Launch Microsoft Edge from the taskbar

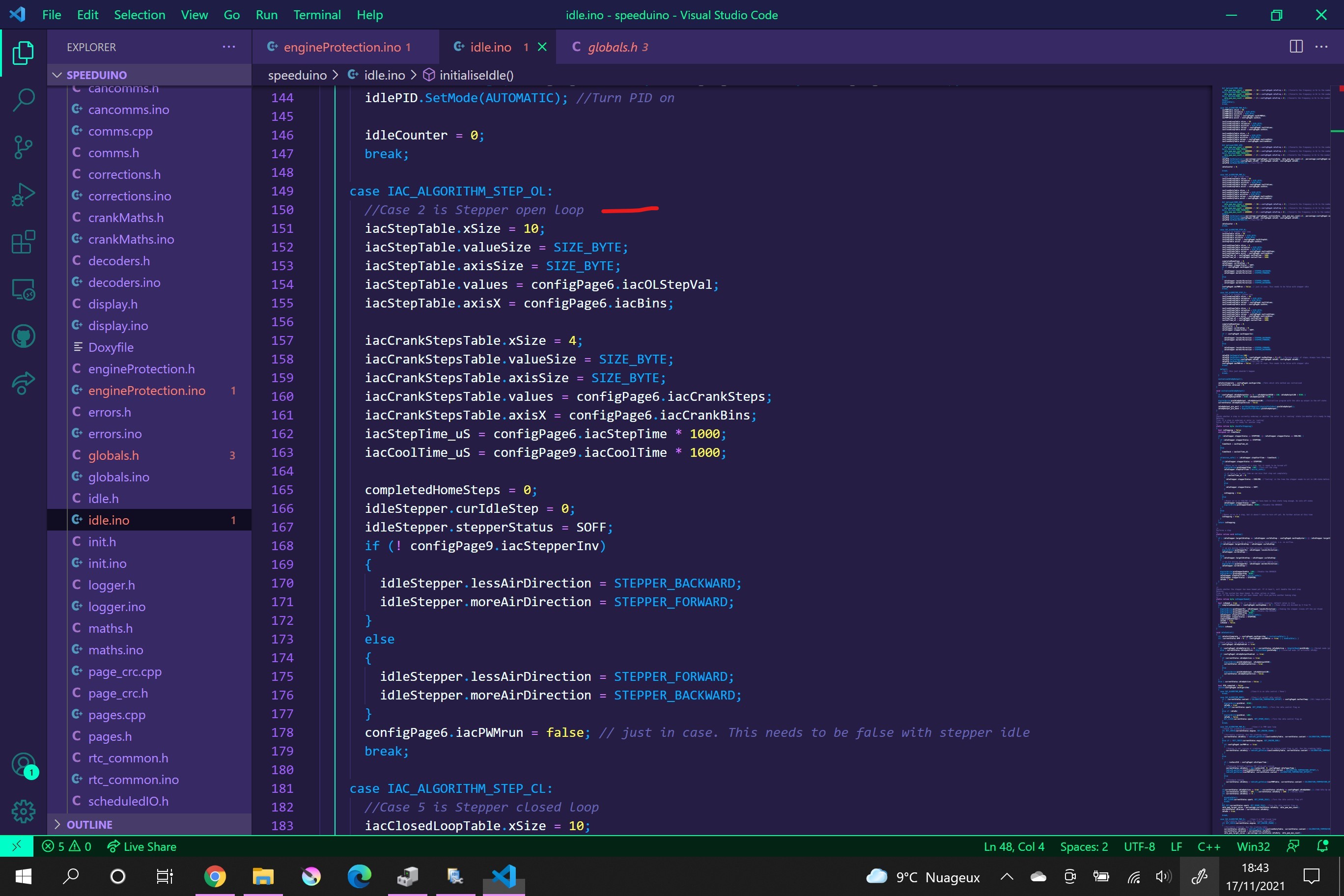pyautogui.click(x=359, y=876)
